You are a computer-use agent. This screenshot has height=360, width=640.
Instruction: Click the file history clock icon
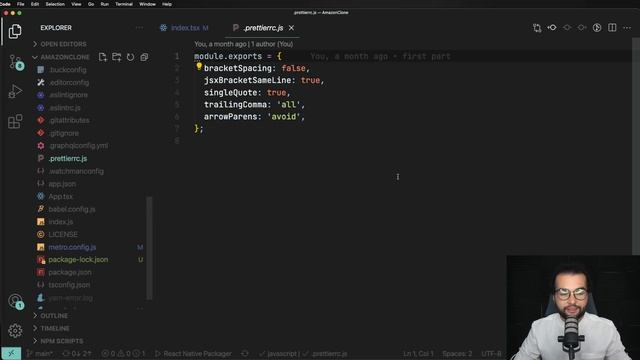[x=597, y=28]
